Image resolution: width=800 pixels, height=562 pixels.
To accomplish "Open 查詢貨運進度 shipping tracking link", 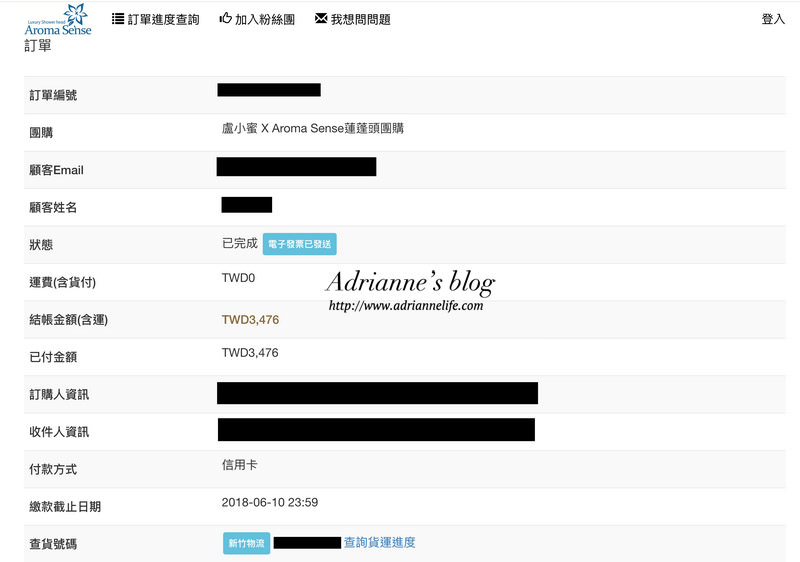I will pyautogui.click(x=380, y=543).
